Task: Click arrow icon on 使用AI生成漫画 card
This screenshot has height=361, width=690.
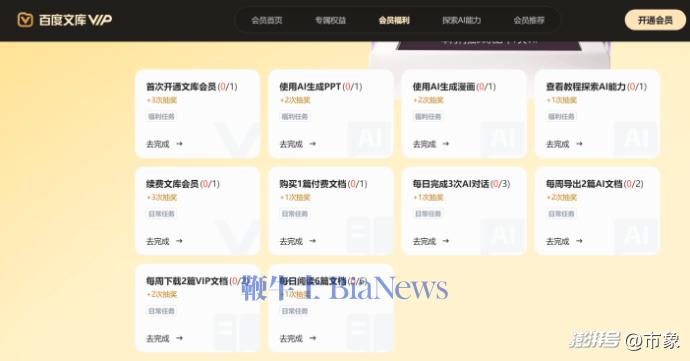Action: pyautogui.click(x=446, y=144)
